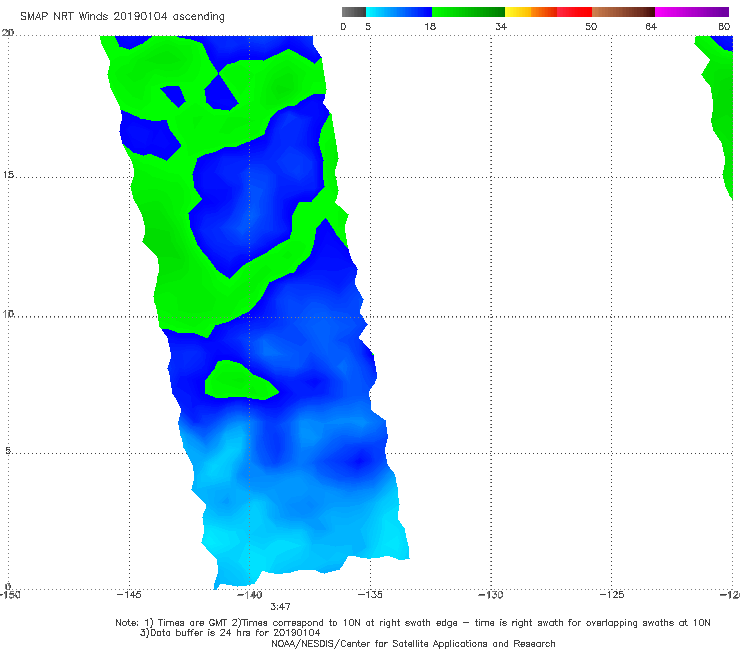Click the longitude label '-140'
This screenshot has width=740, height=650.
pyautogui.click(x=250, y=595)
